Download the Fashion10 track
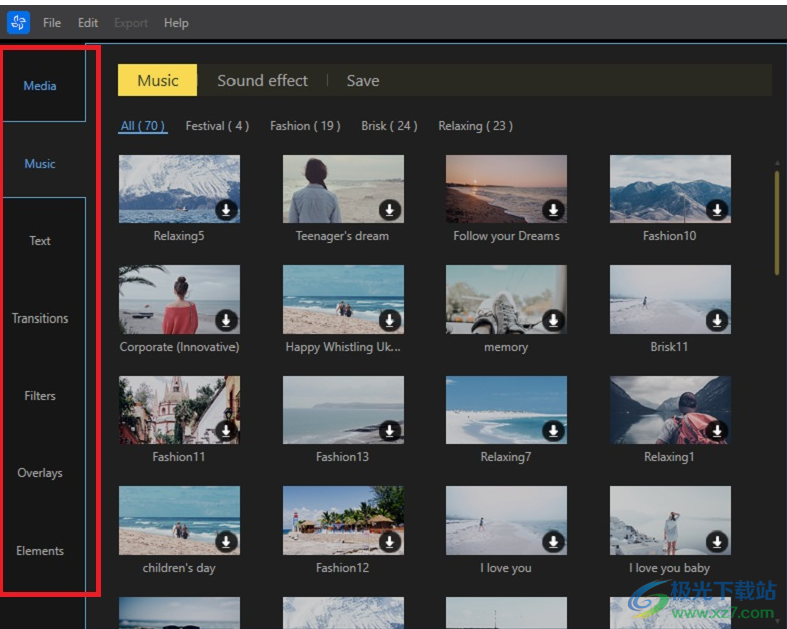 717,210
